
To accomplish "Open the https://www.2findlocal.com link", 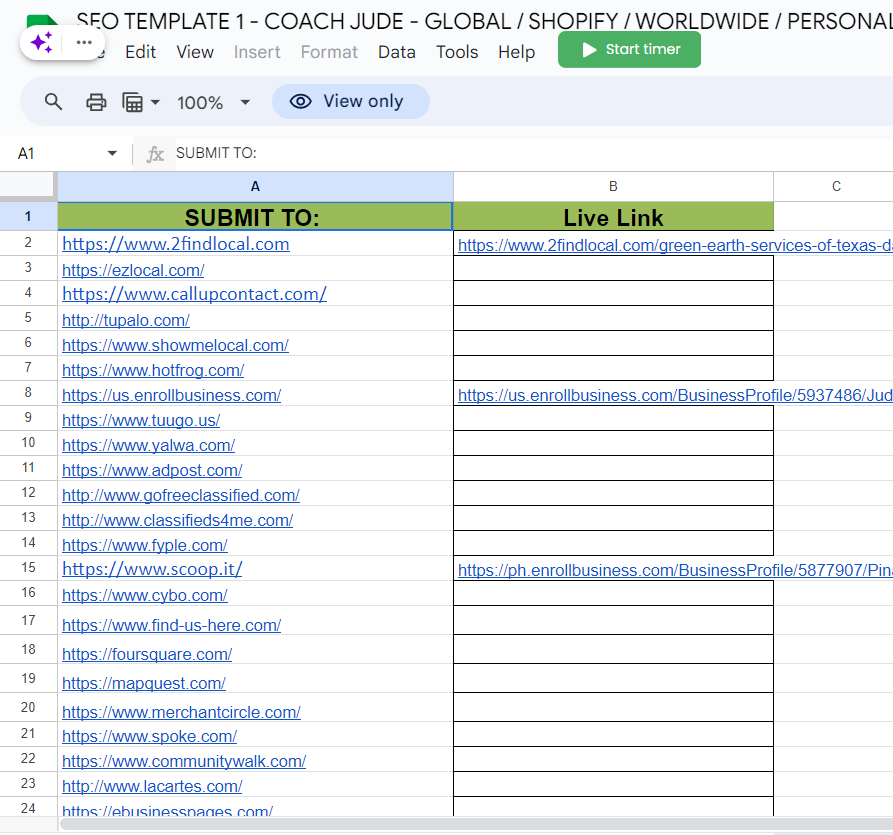I will (x=175, y=244).
